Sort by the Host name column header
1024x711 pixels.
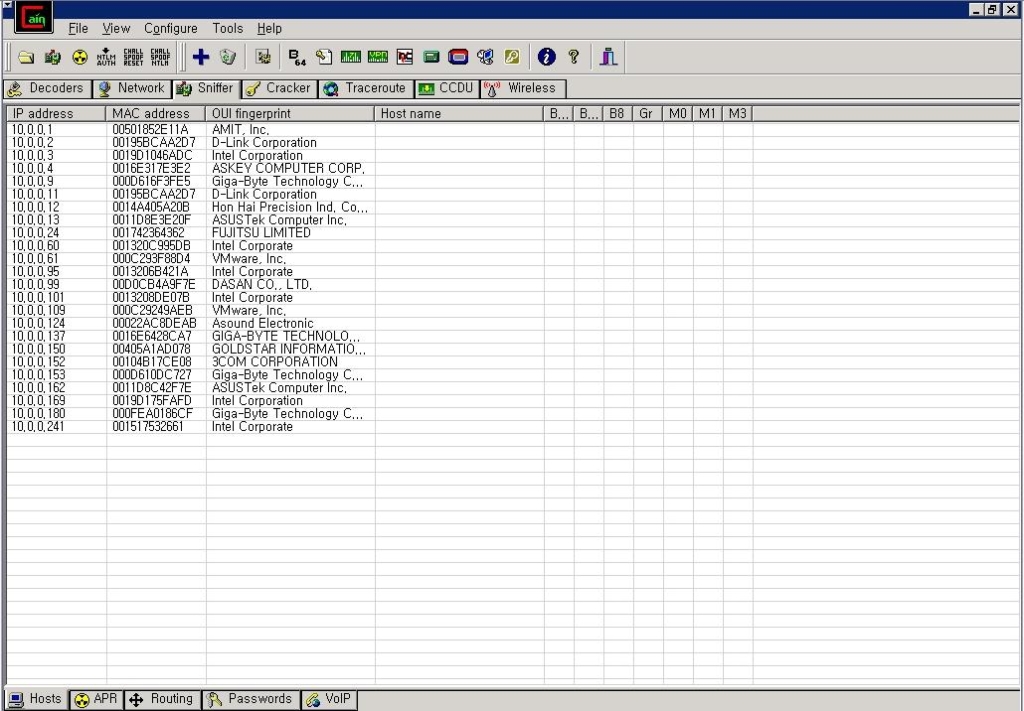[459, 114]
